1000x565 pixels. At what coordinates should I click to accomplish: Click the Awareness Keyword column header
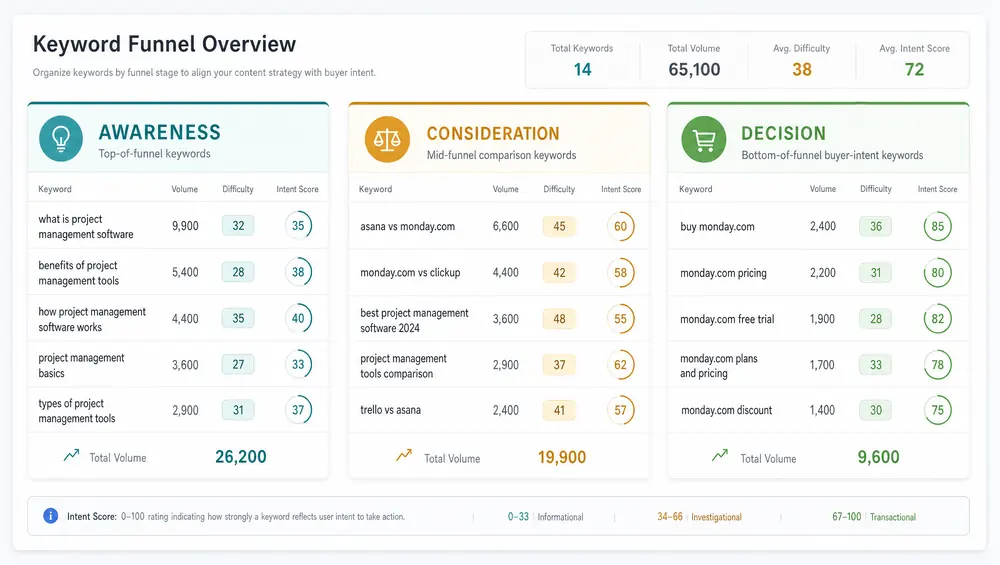(55, 189)
